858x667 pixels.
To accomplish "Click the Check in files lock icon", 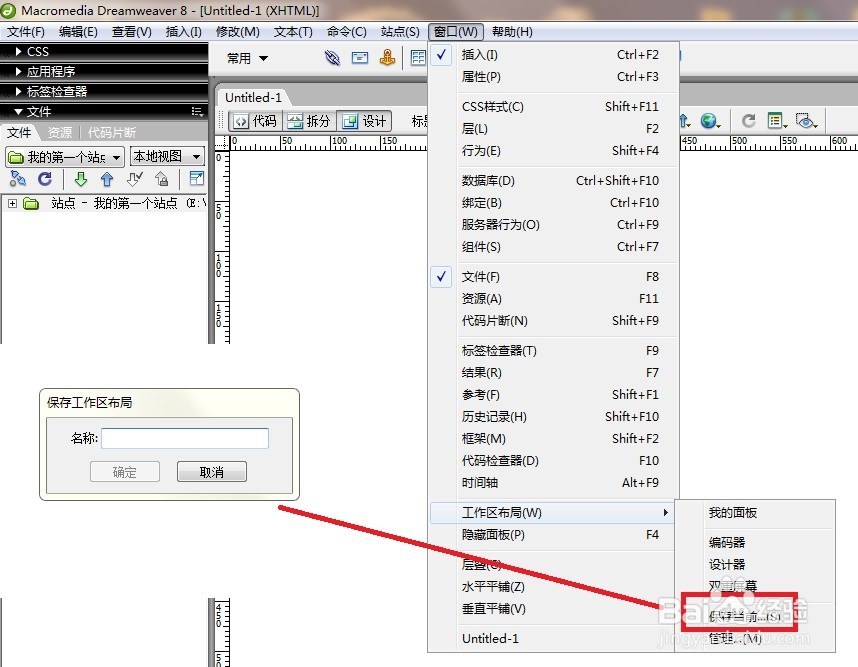I will pyautogui.click(x=161, y=179).
